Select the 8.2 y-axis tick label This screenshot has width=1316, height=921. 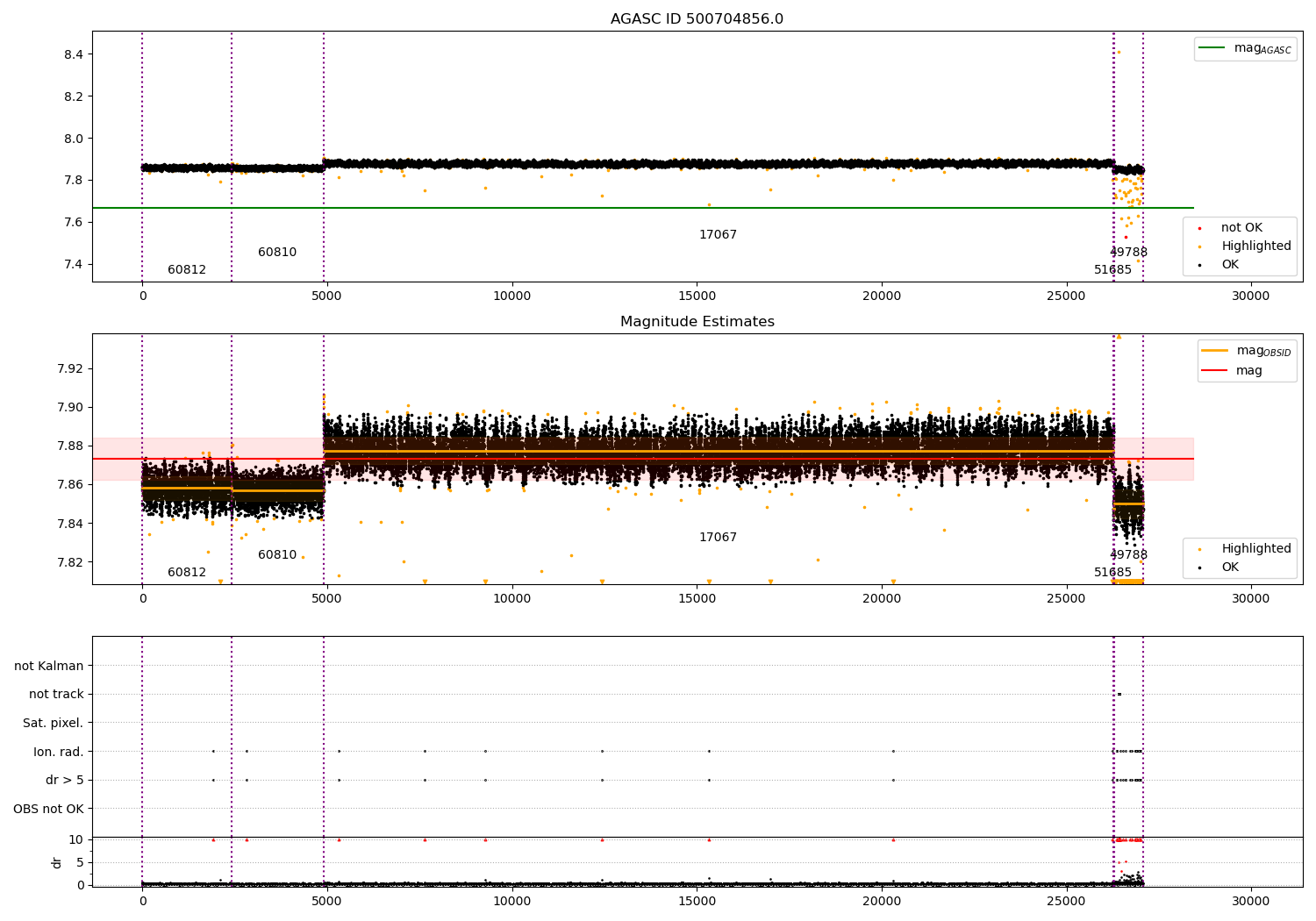(x=74, y=96)
